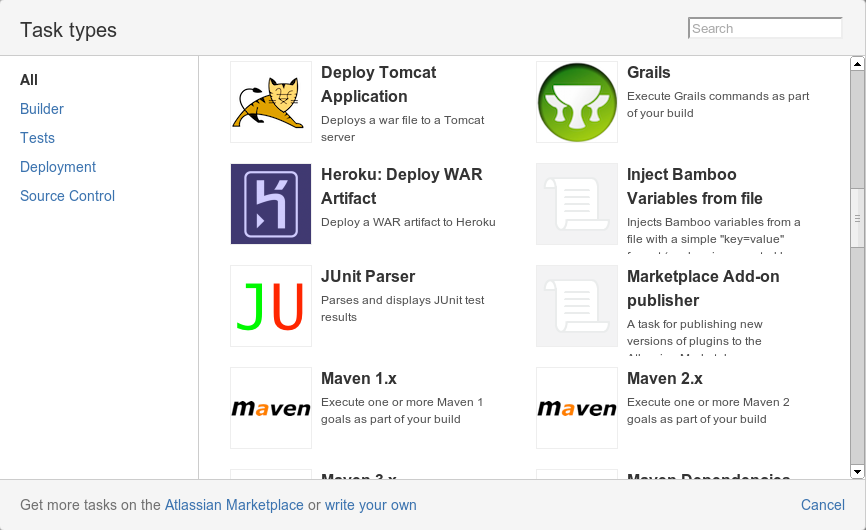
Task: Choose Heroku: Deploy WAR Artifact title
Action: [x=402, y=186]
